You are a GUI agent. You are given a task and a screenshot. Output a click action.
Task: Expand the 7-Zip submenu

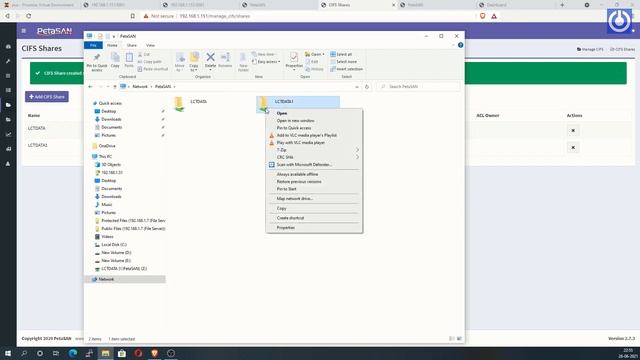(314, 150)
